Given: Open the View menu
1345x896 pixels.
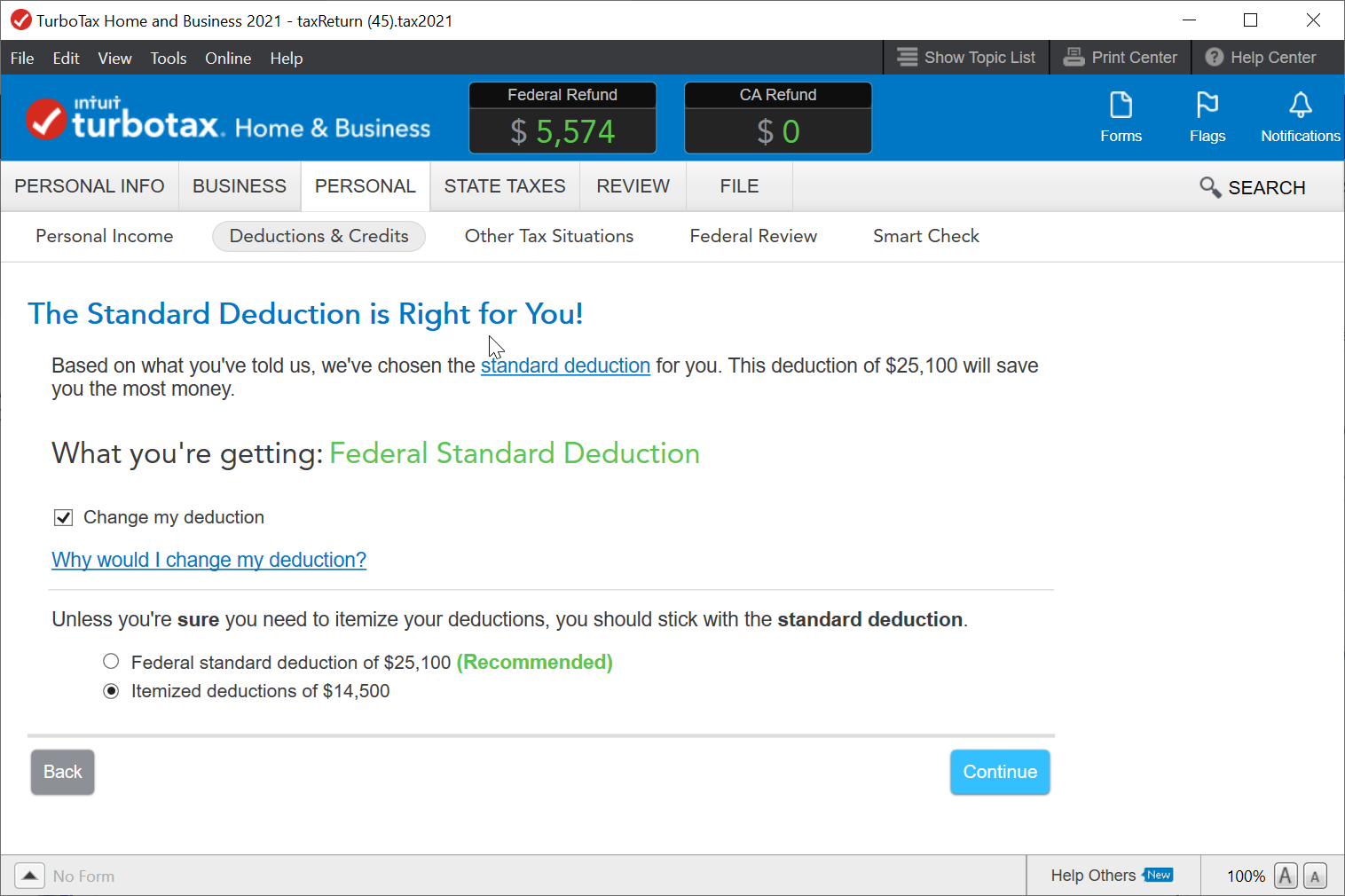Looking at the screenshot, I should tap(114, 58).
